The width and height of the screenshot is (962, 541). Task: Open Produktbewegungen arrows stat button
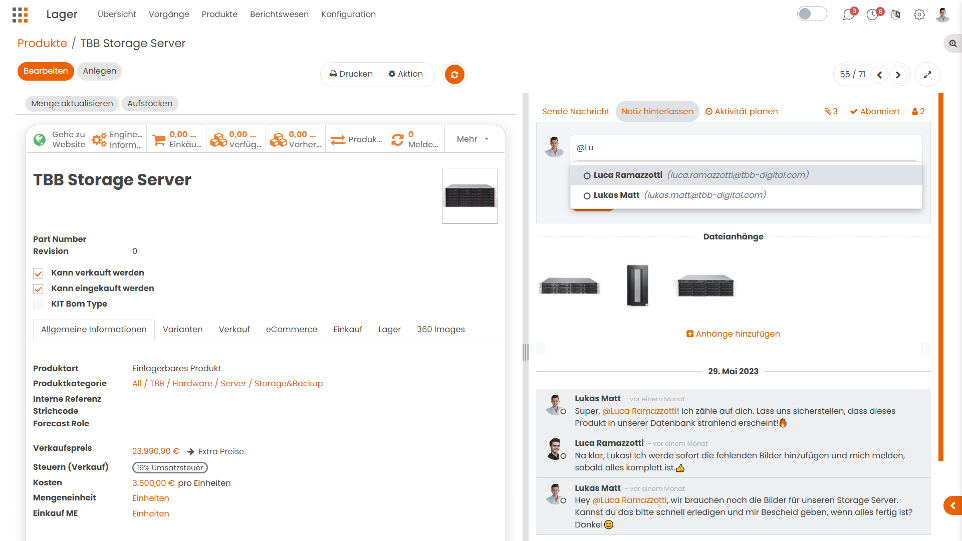(x=355, y=139)
